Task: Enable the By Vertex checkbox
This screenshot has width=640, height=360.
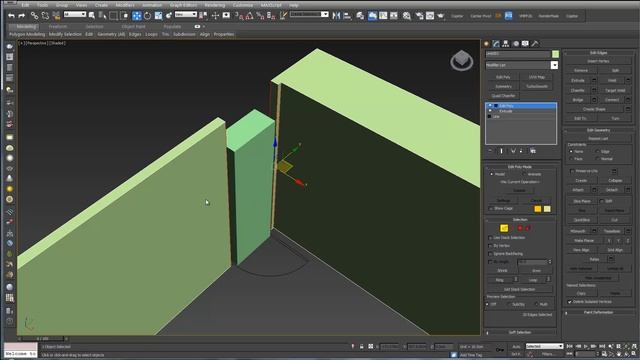Action: [x=490, y=246]
